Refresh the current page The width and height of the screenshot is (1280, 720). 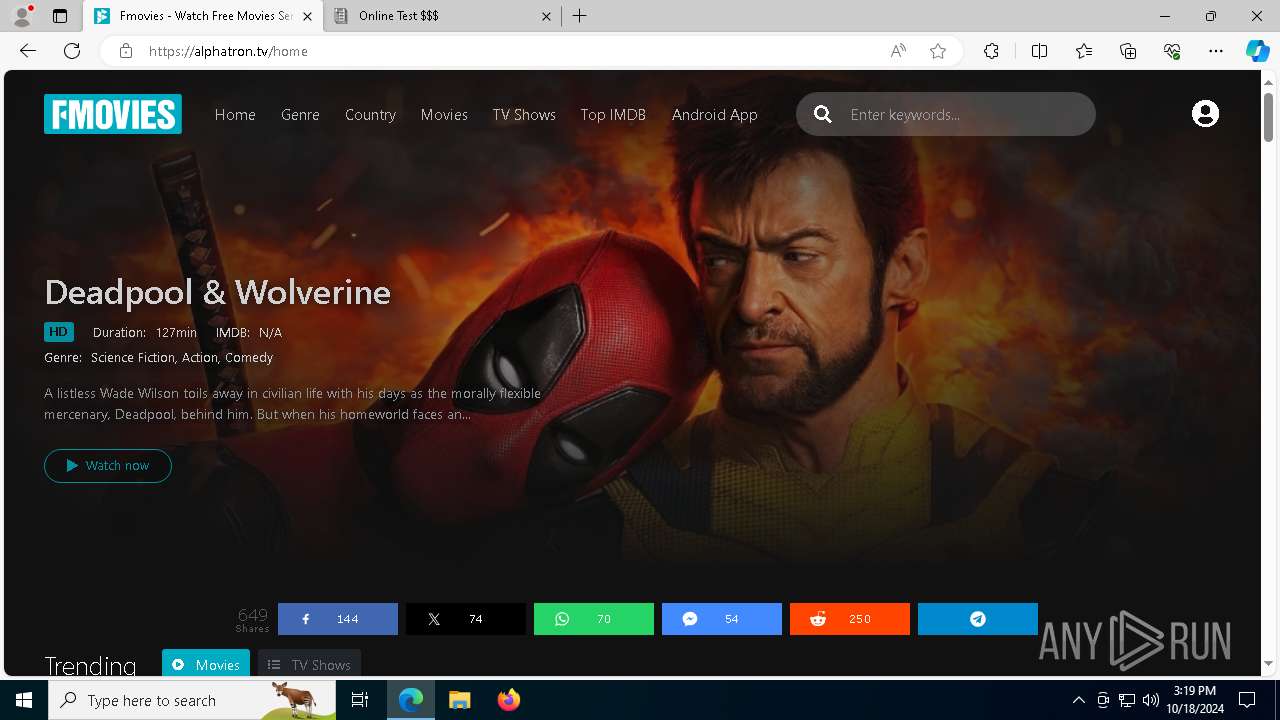tap(72, 51)
